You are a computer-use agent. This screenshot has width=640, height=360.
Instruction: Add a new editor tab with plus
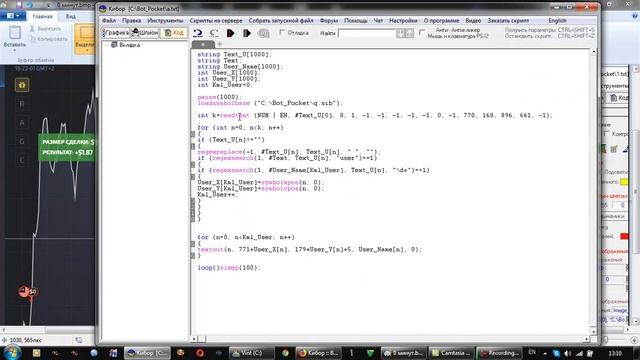(220, 44)
